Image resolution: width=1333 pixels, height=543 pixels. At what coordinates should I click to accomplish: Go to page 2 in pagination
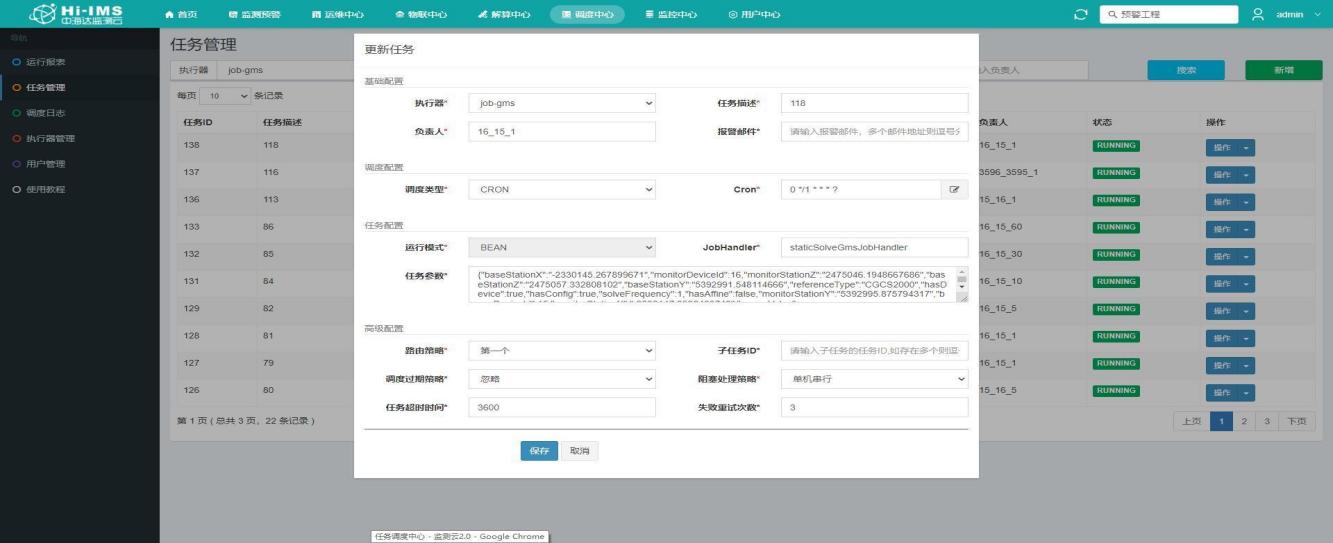pos(1245,421)
